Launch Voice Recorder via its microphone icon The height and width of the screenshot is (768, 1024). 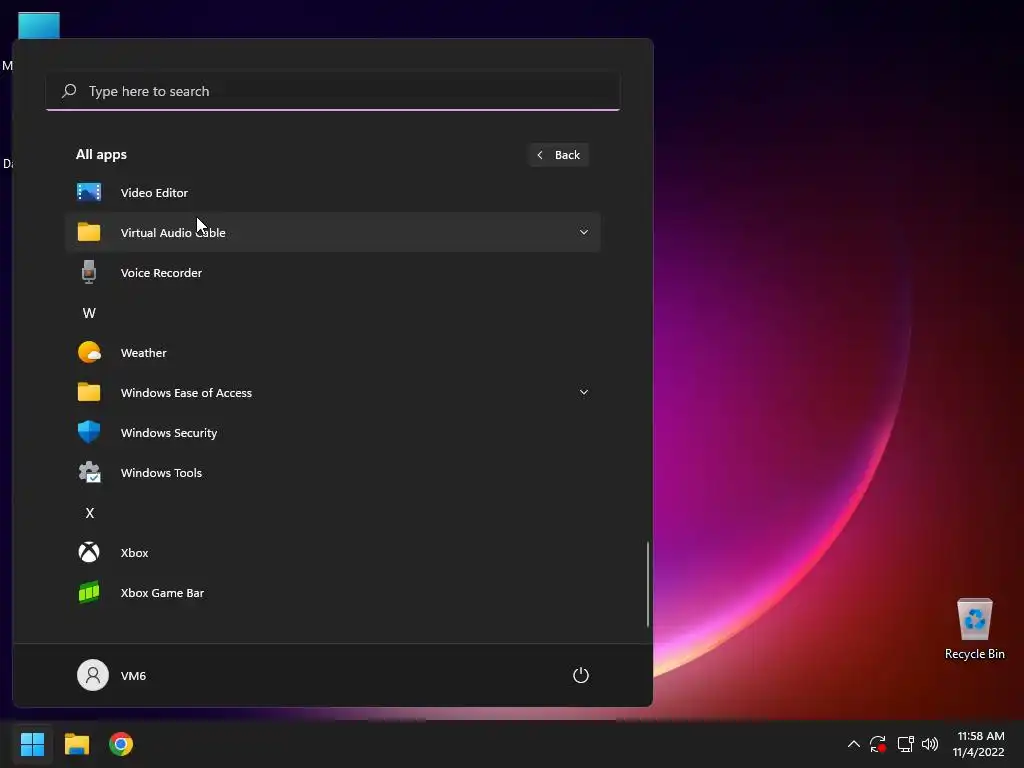89,272
